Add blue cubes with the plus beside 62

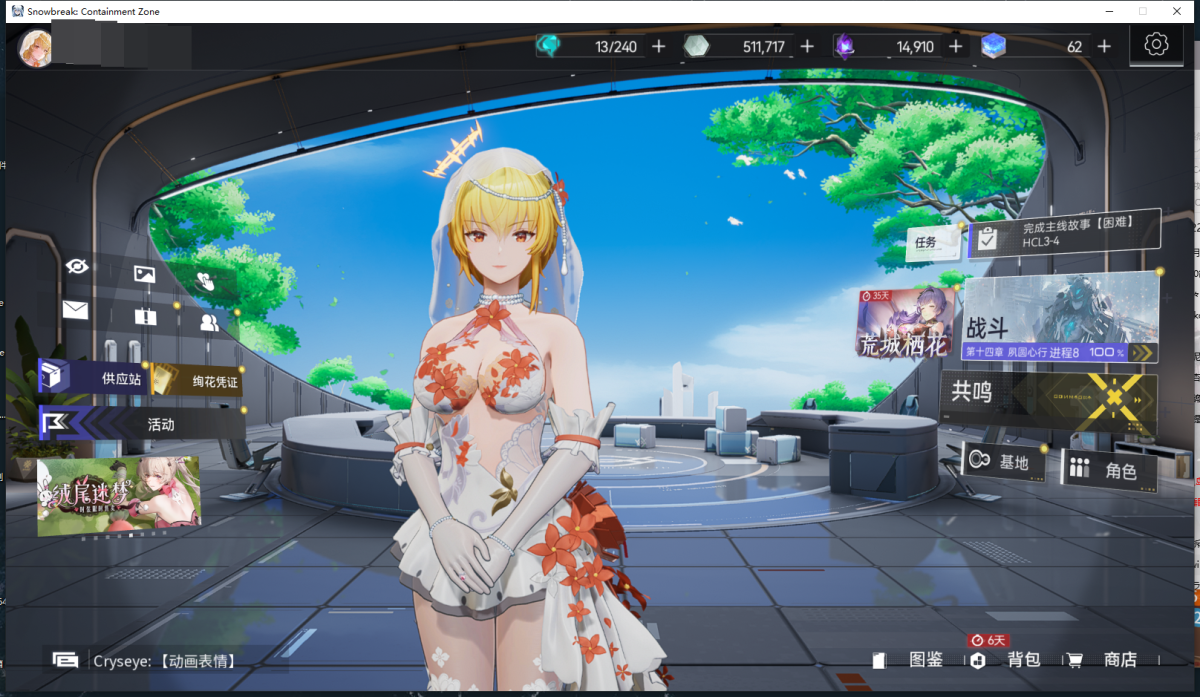1104,46
